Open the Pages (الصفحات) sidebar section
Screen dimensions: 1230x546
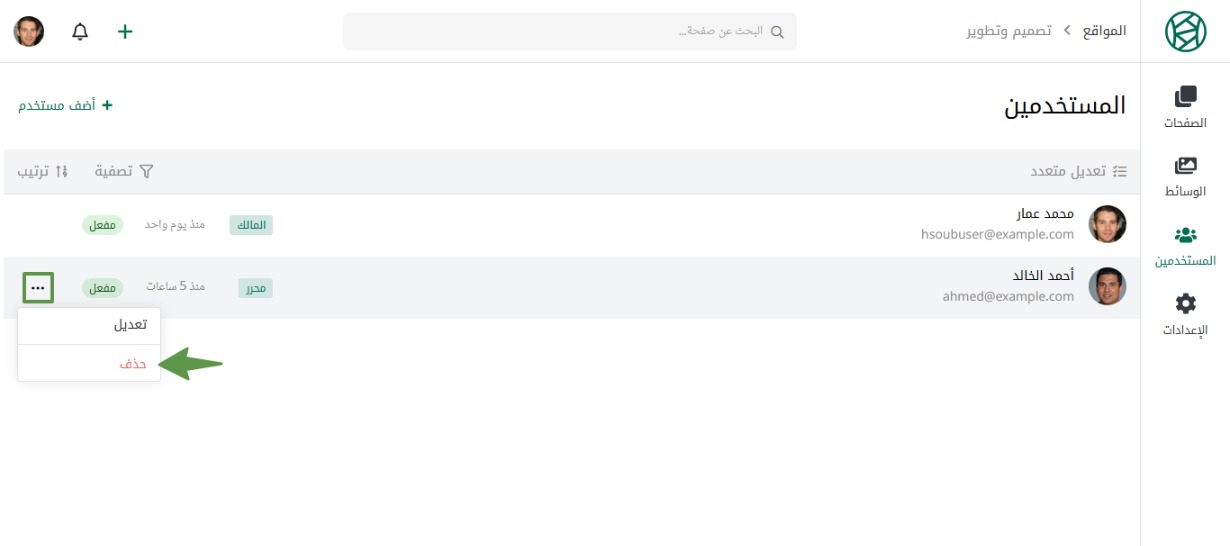(1185, 108)
